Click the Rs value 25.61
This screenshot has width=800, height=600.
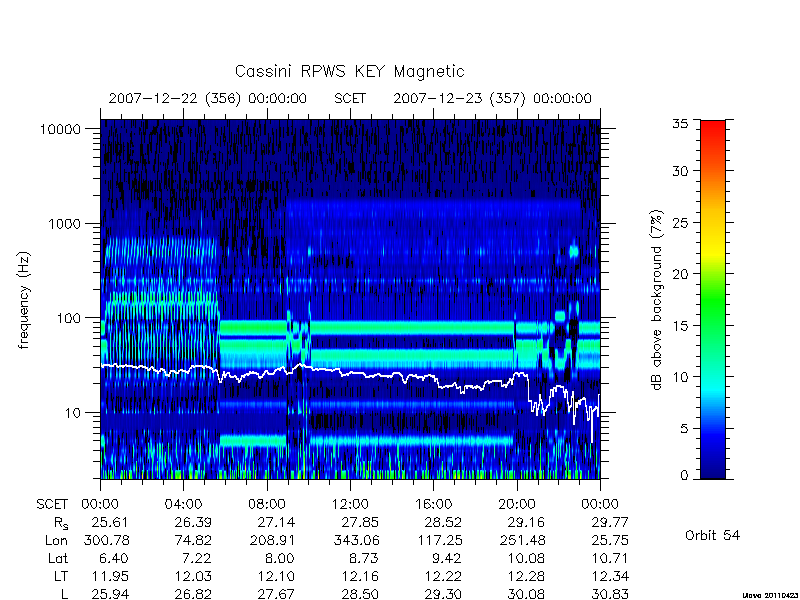pyautogui.click(x=110, y=522)
